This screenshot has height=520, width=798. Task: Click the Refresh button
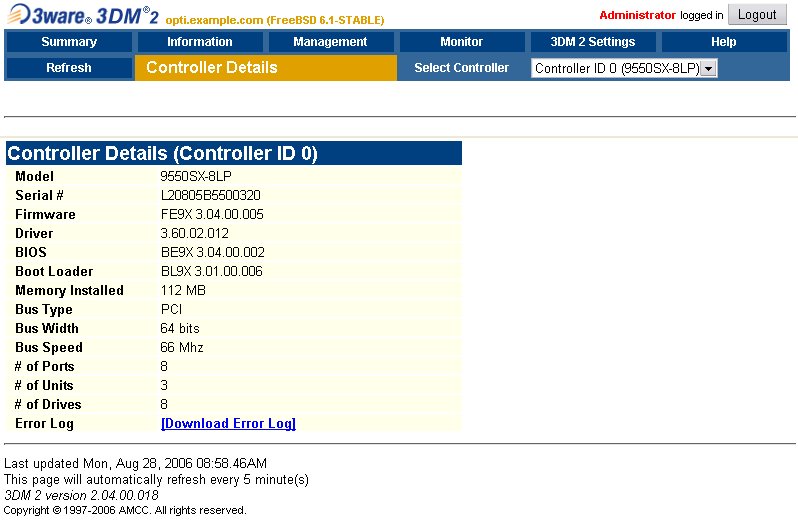(69, 68)
